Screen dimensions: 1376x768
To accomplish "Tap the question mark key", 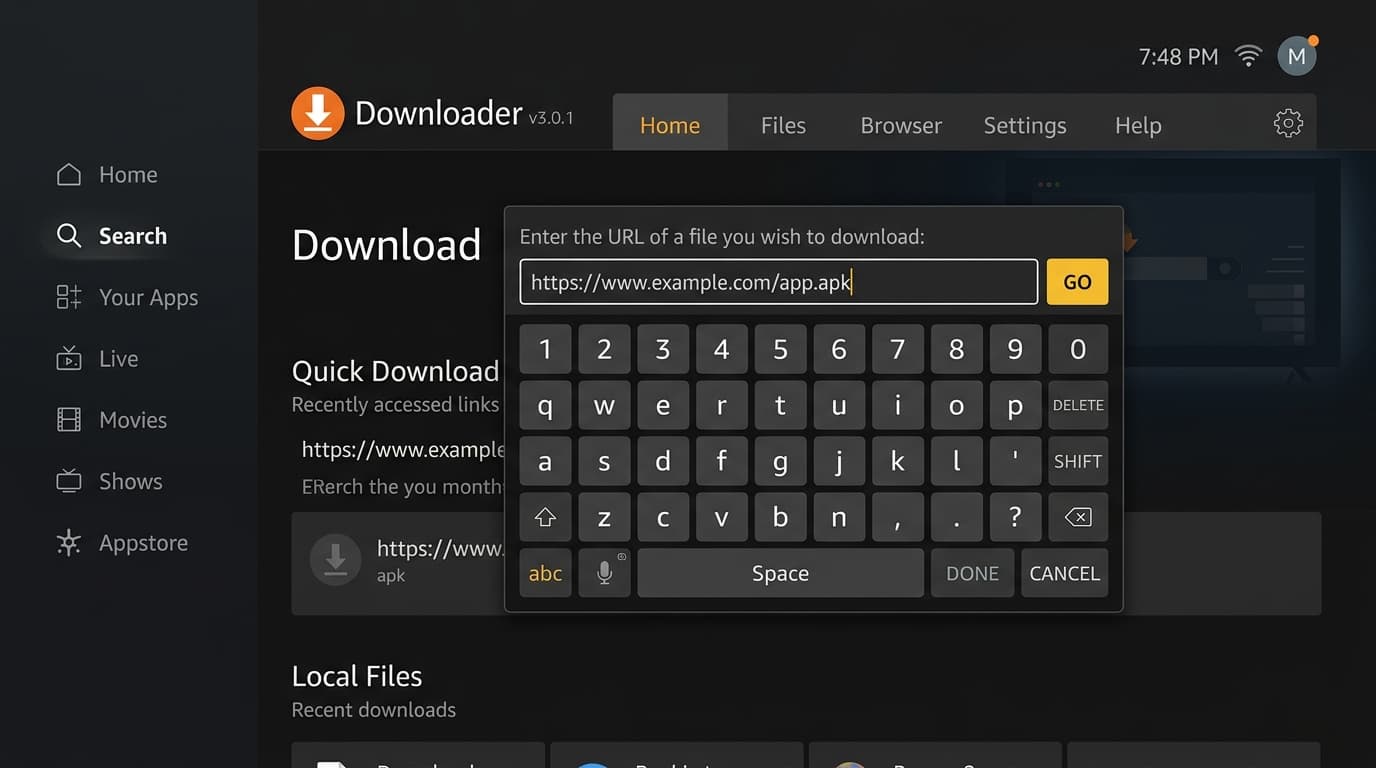I will pos(1015,517).
